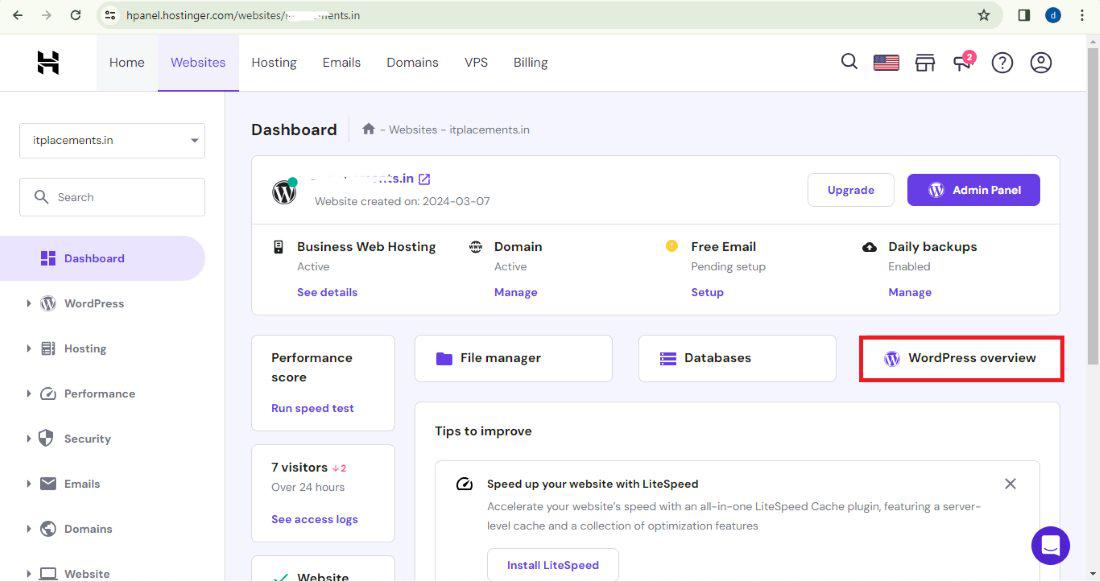Dismiss the LiteSpeed tip
The height and width of the screenshot is (582, 1100).
[x=1010, y=484]
